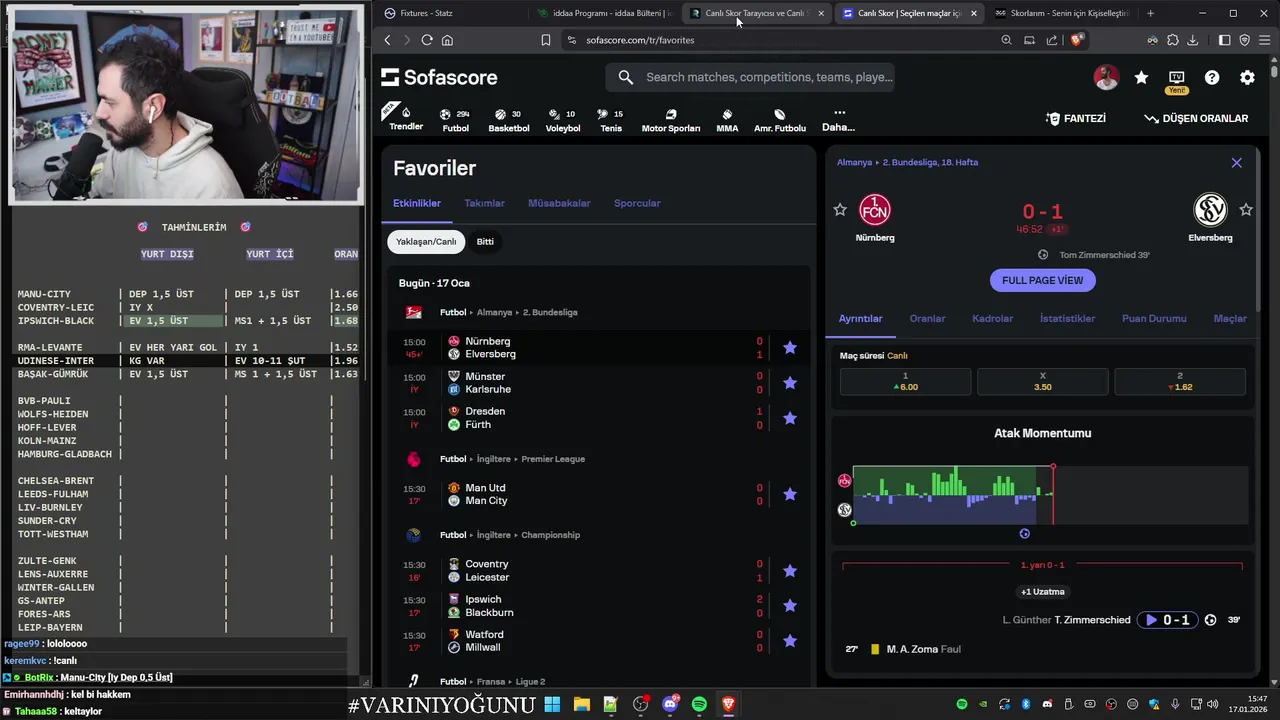Open Sofascore help question mark icon

(x=1212, y=77)
